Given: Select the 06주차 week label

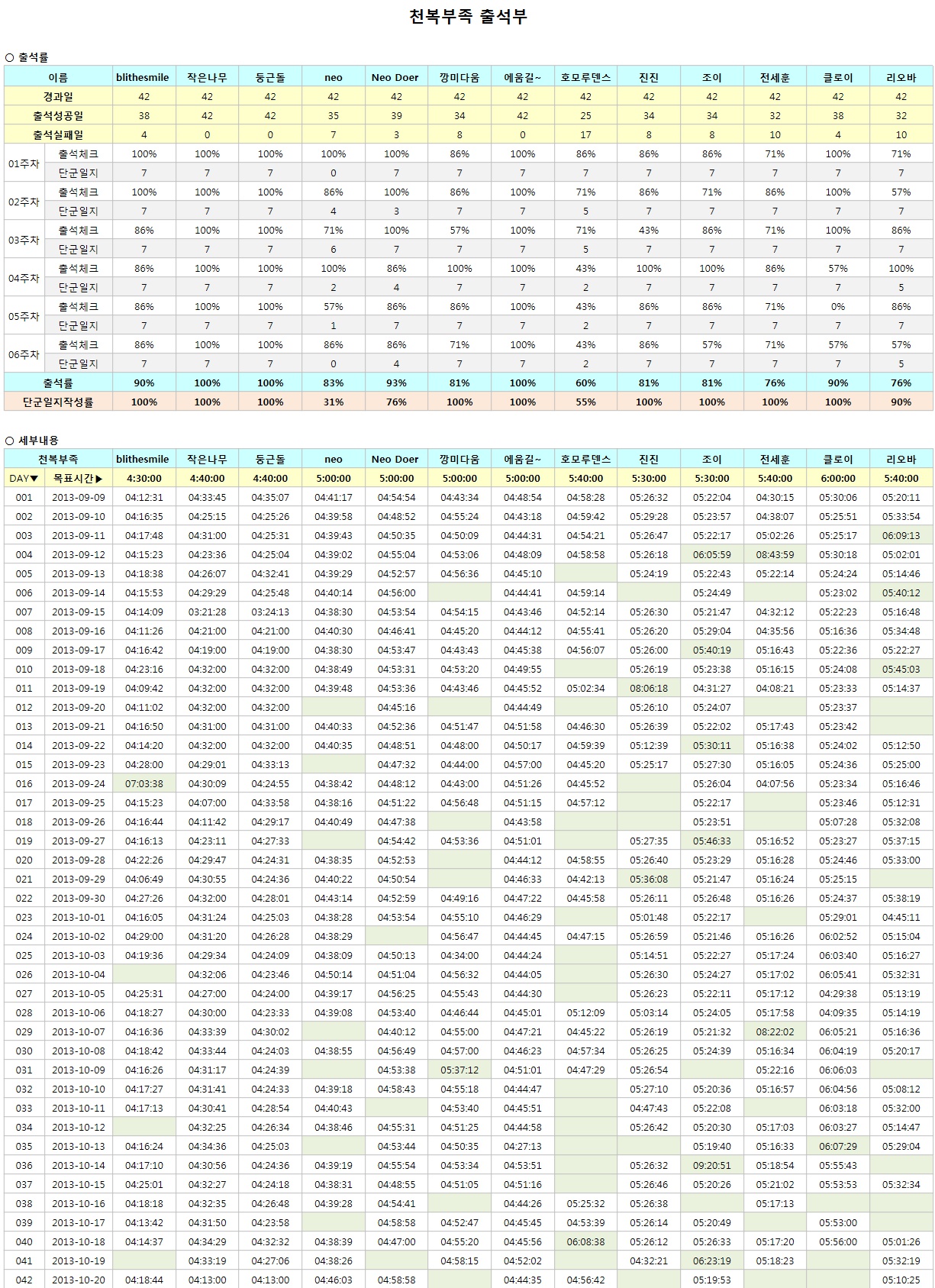Looking at the screenshot, I should (24, 354).
